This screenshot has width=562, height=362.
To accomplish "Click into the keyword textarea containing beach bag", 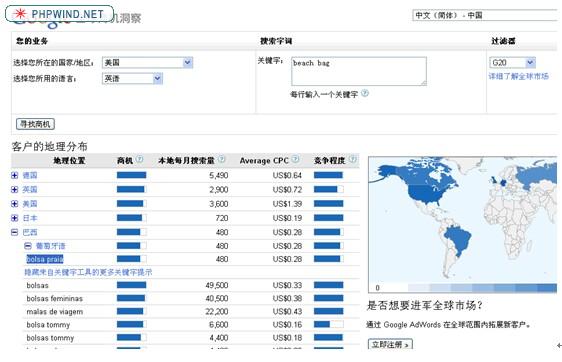I will [359, 71].
